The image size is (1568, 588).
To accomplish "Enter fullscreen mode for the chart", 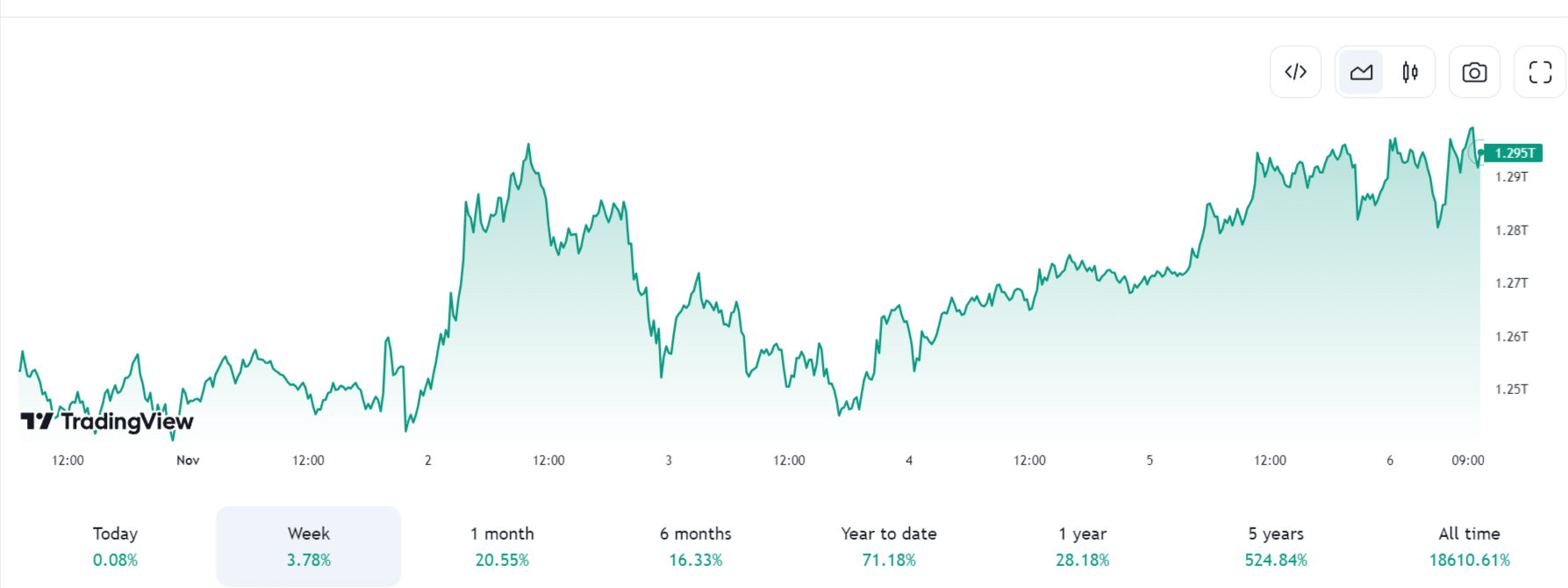I will click(x=1540, y=71).
